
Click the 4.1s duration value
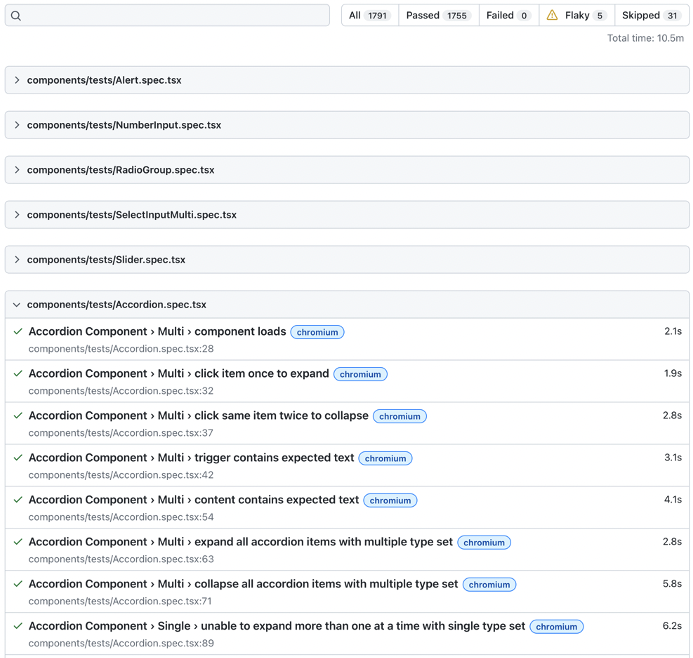point(673,499)
